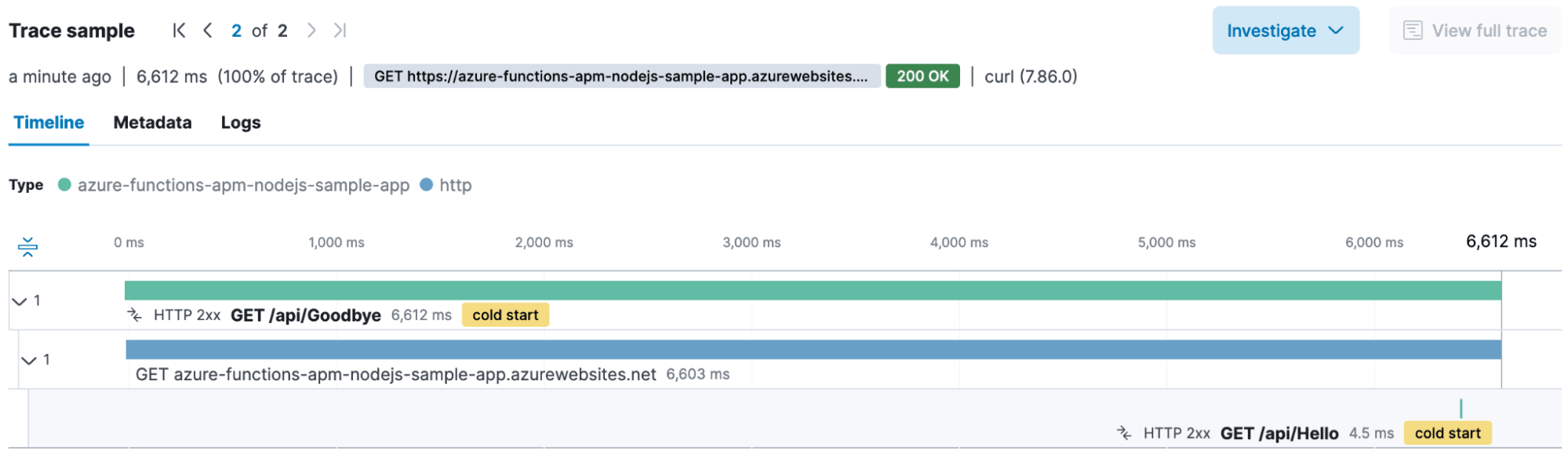Click the green GET /api/Goodbye duration bar

[812, 291]
